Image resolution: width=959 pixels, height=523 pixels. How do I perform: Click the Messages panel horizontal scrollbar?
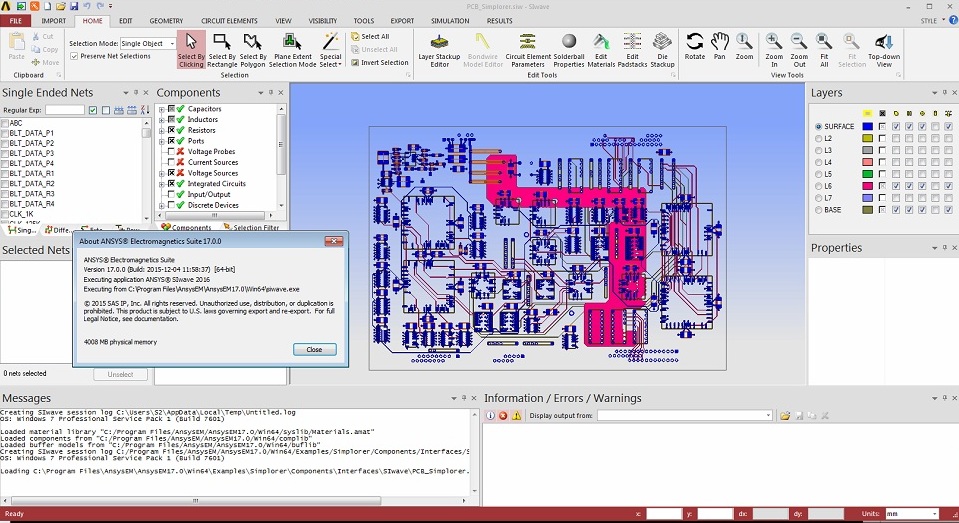(196, 500)
